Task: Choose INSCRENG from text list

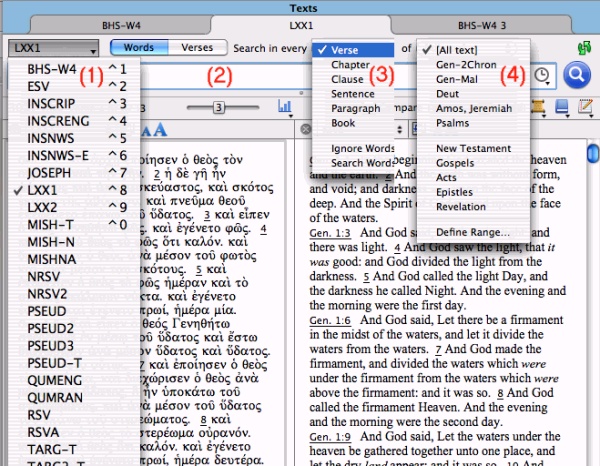Action: [74, 121]
